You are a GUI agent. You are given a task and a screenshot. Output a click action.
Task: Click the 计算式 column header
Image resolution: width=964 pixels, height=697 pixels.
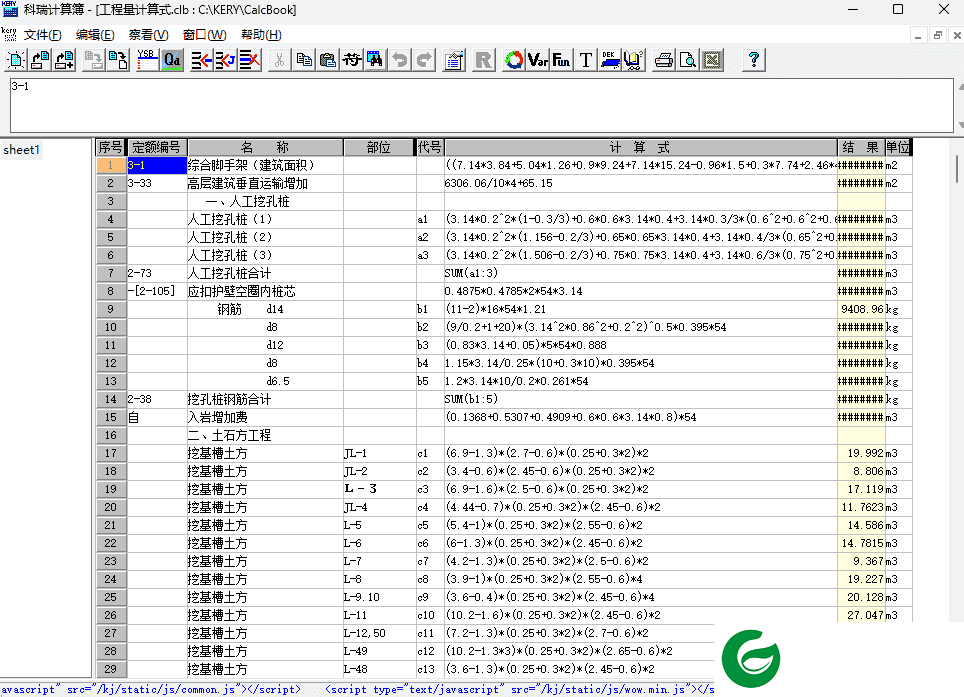641,148
